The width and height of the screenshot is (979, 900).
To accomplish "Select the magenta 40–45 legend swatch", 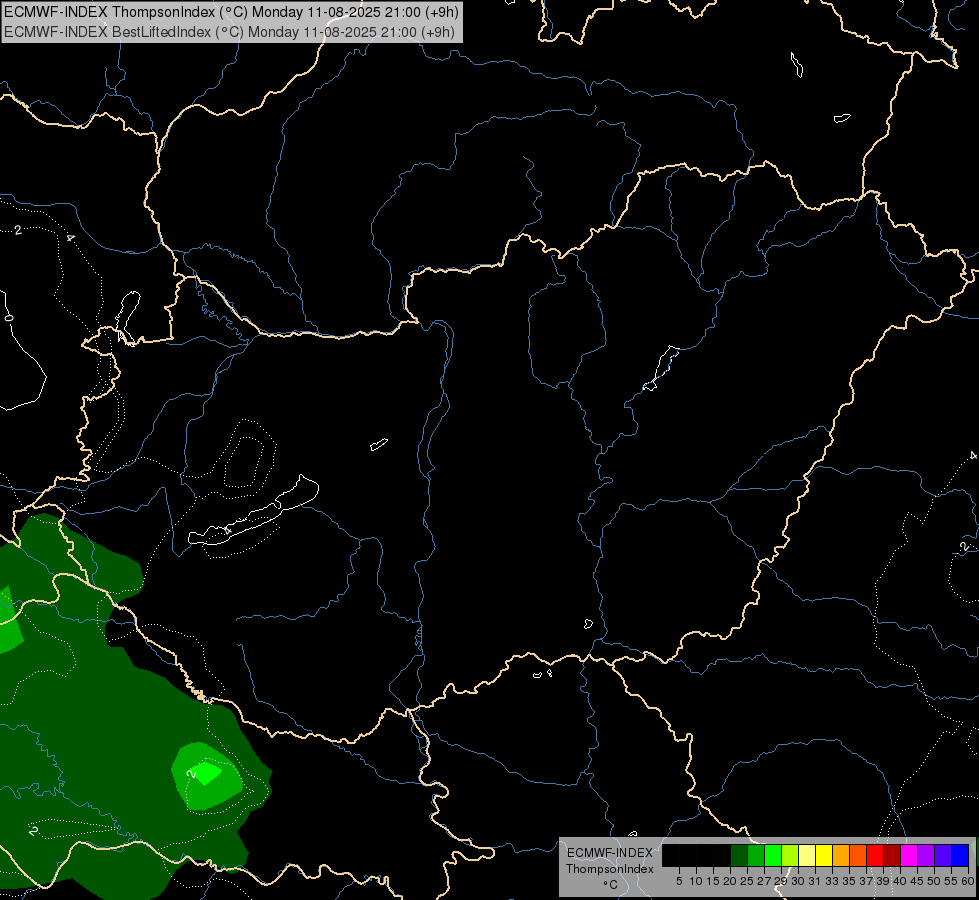I will point(909,855).
